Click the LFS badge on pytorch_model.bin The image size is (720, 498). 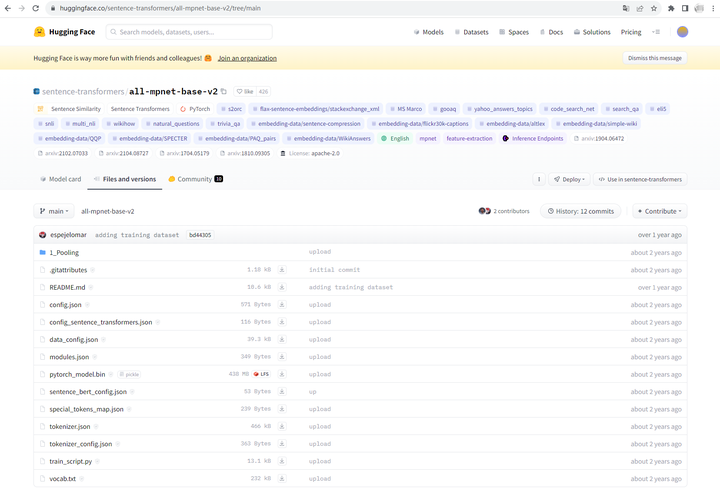coord(261,375)
